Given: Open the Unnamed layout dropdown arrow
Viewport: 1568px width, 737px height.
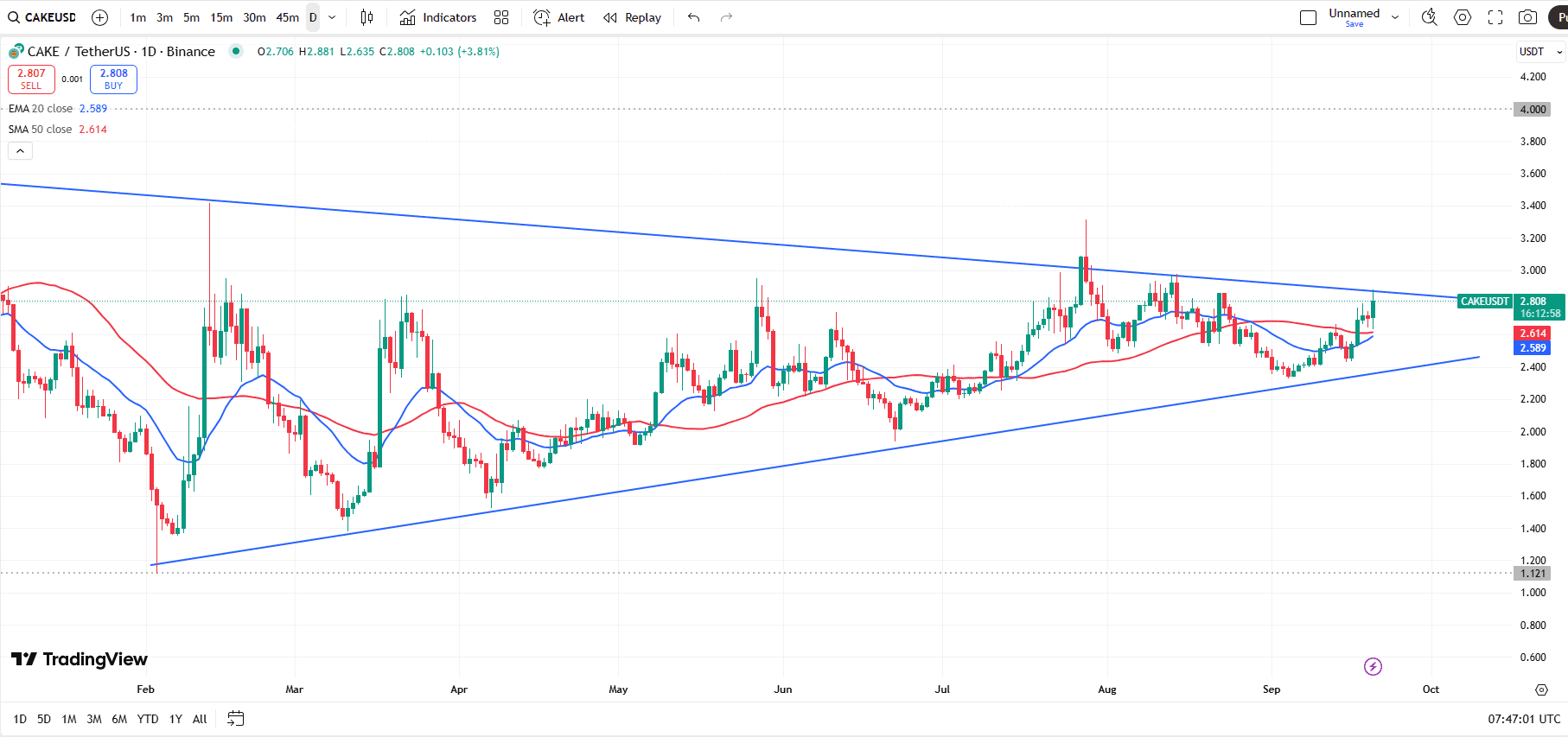Looking at the screenshot, I should (x=1395, y=17).
